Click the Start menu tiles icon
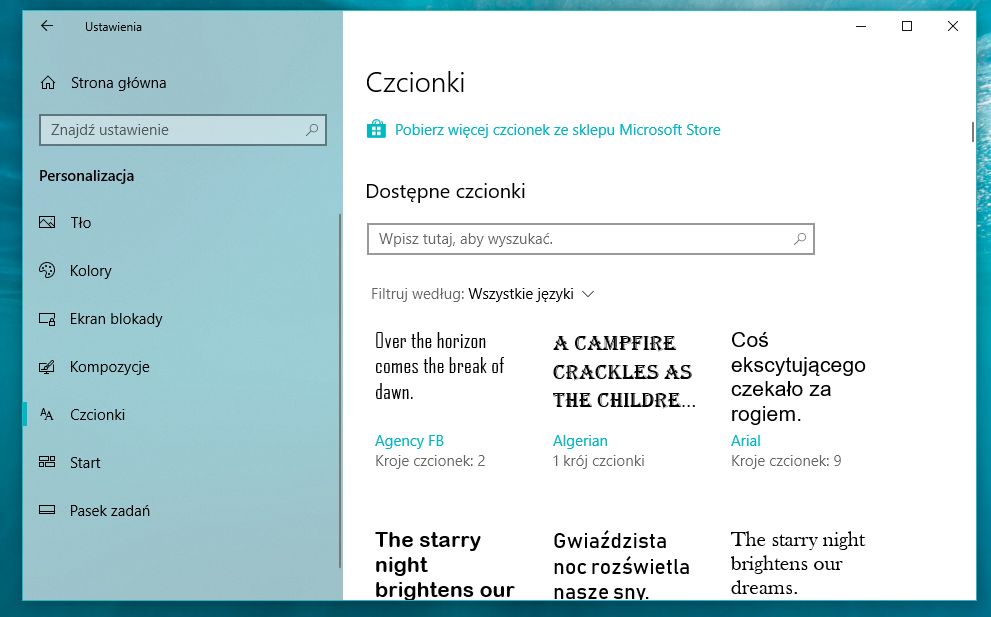This screenshot has height=617, width=991. tap(47, 463)
